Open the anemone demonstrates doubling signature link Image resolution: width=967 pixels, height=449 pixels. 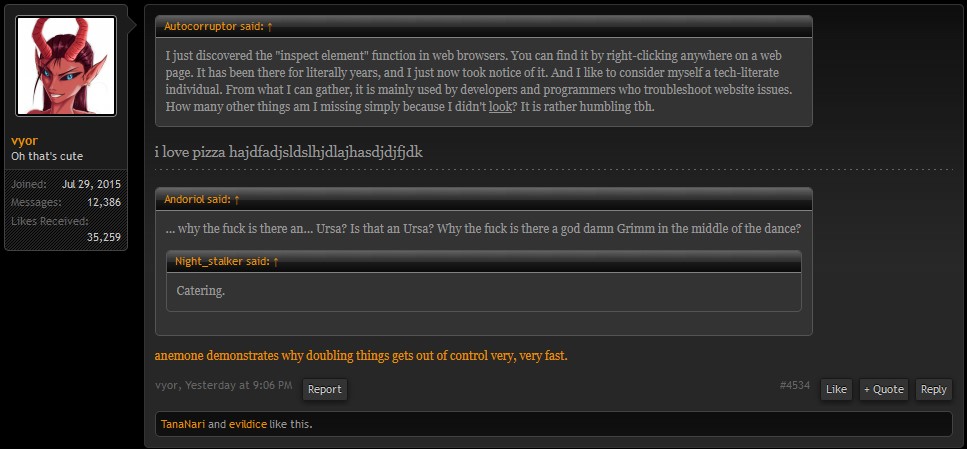pos(361,356)
